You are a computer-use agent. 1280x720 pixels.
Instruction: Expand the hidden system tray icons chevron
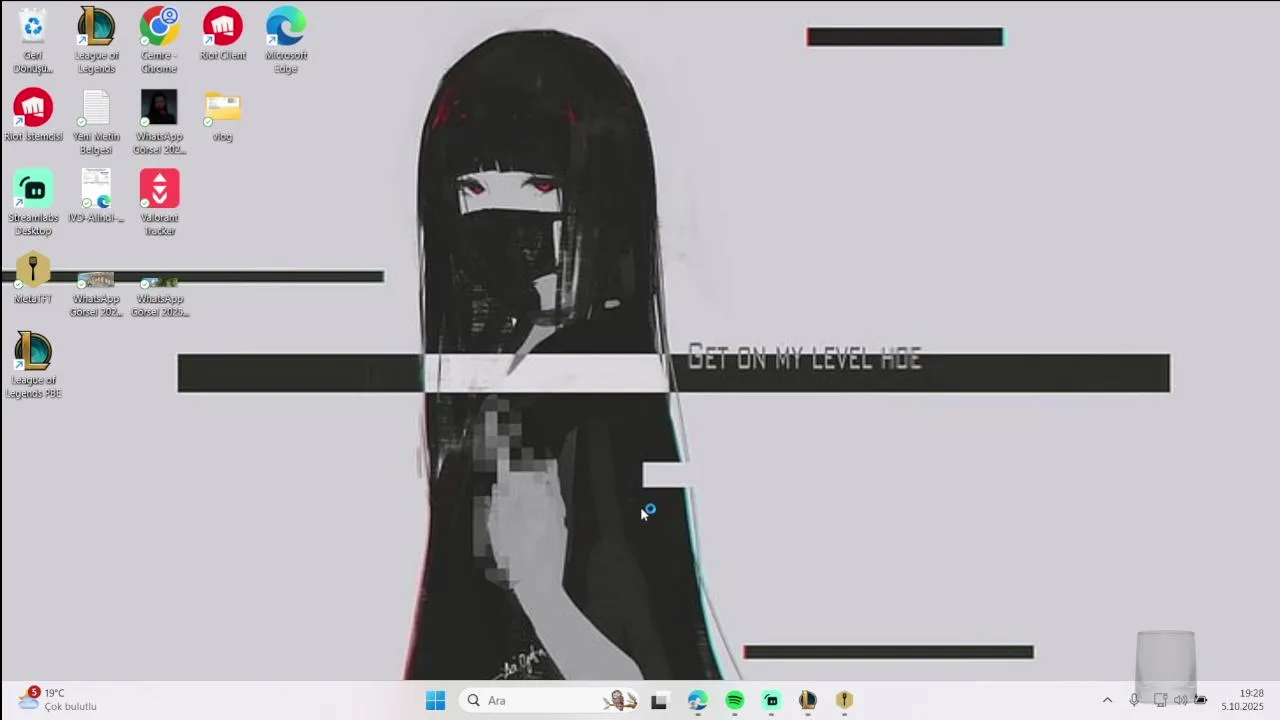point(1107,700)
